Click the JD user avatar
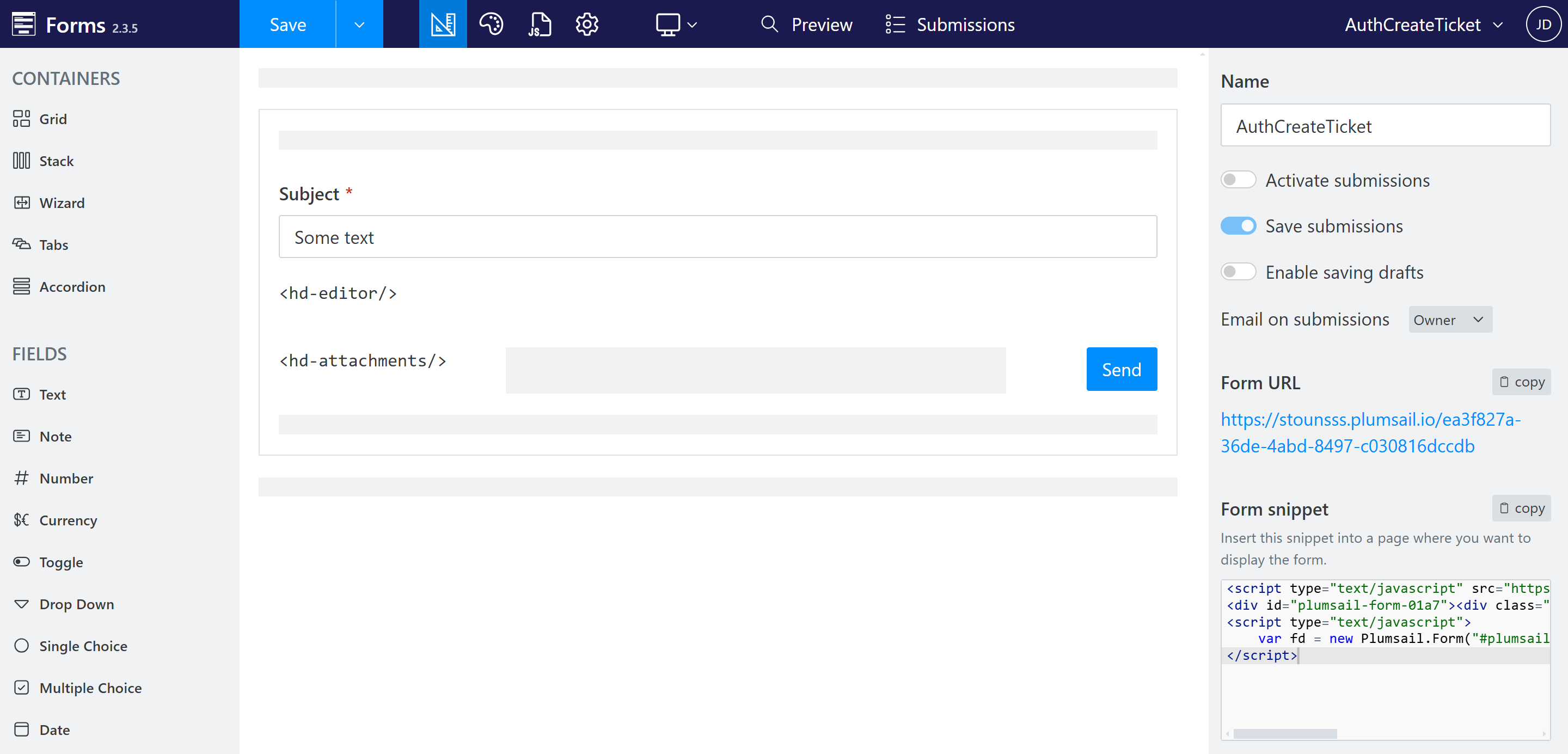 click(1543, 24)
